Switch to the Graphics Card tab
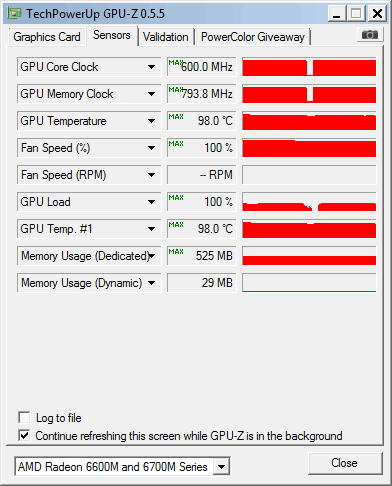The height and width of the screenshot is (486, 392). pos(47,37)
